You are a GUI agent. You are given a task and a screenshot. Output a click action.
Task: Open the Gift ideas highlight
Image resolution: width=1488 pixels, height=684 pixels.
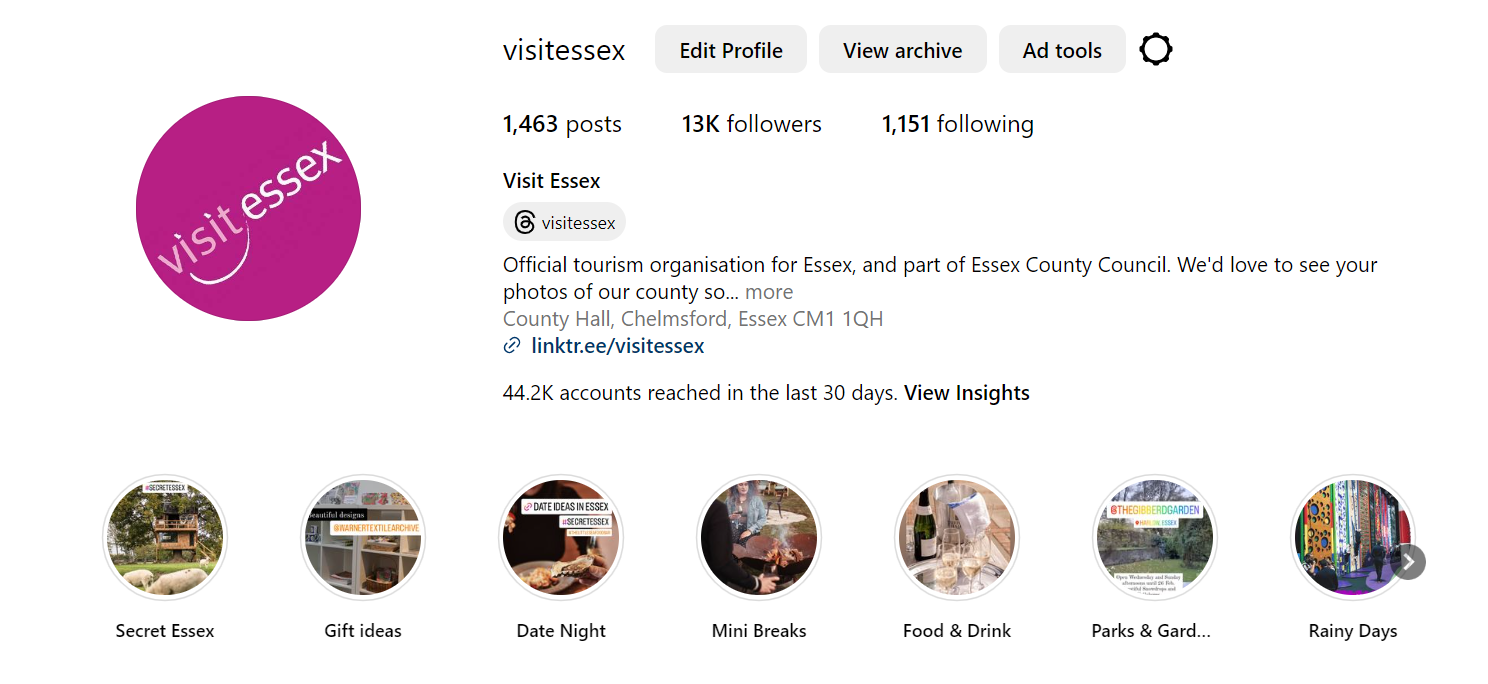coord(363,537)
